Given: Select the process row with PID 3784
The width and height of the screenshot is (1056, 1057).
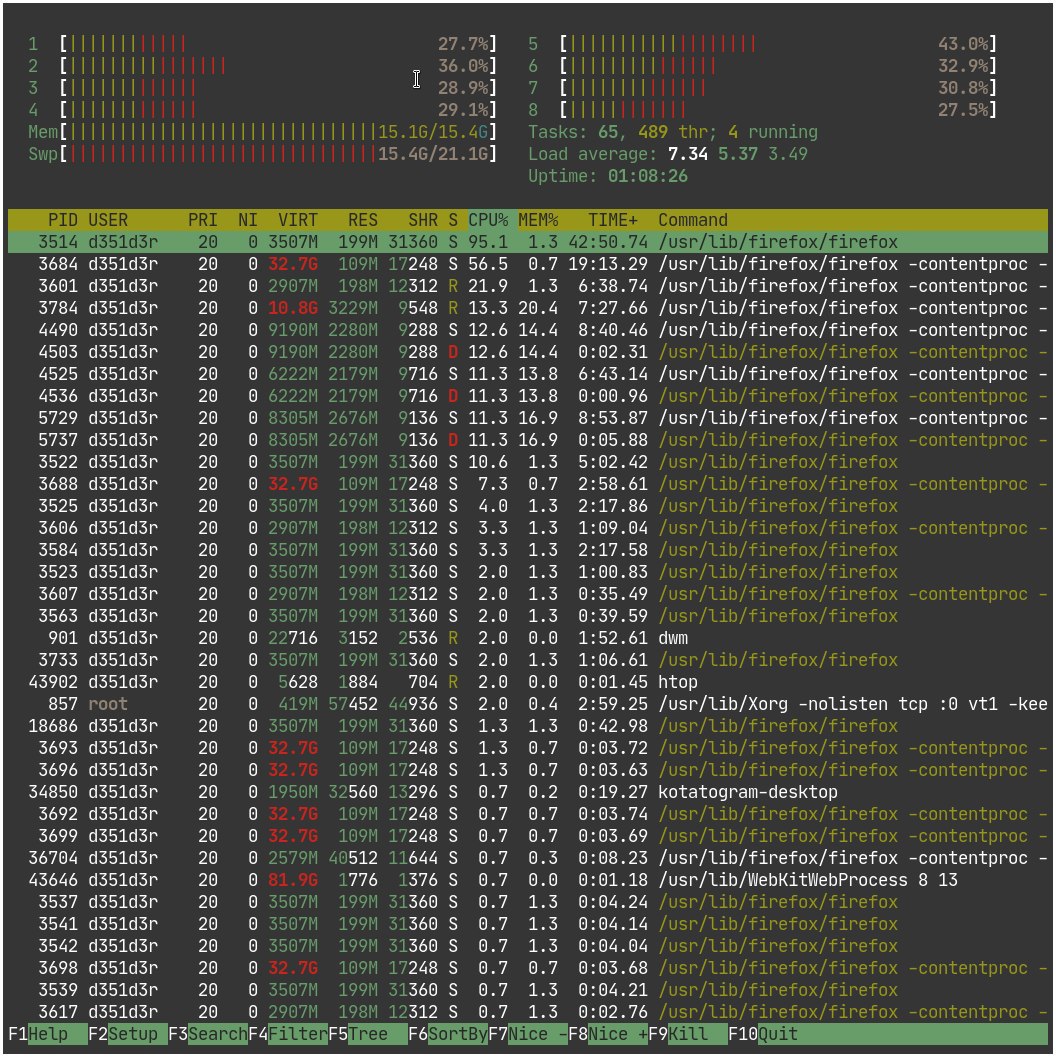Looking at the screenshot, I should (x=528, y=308).
